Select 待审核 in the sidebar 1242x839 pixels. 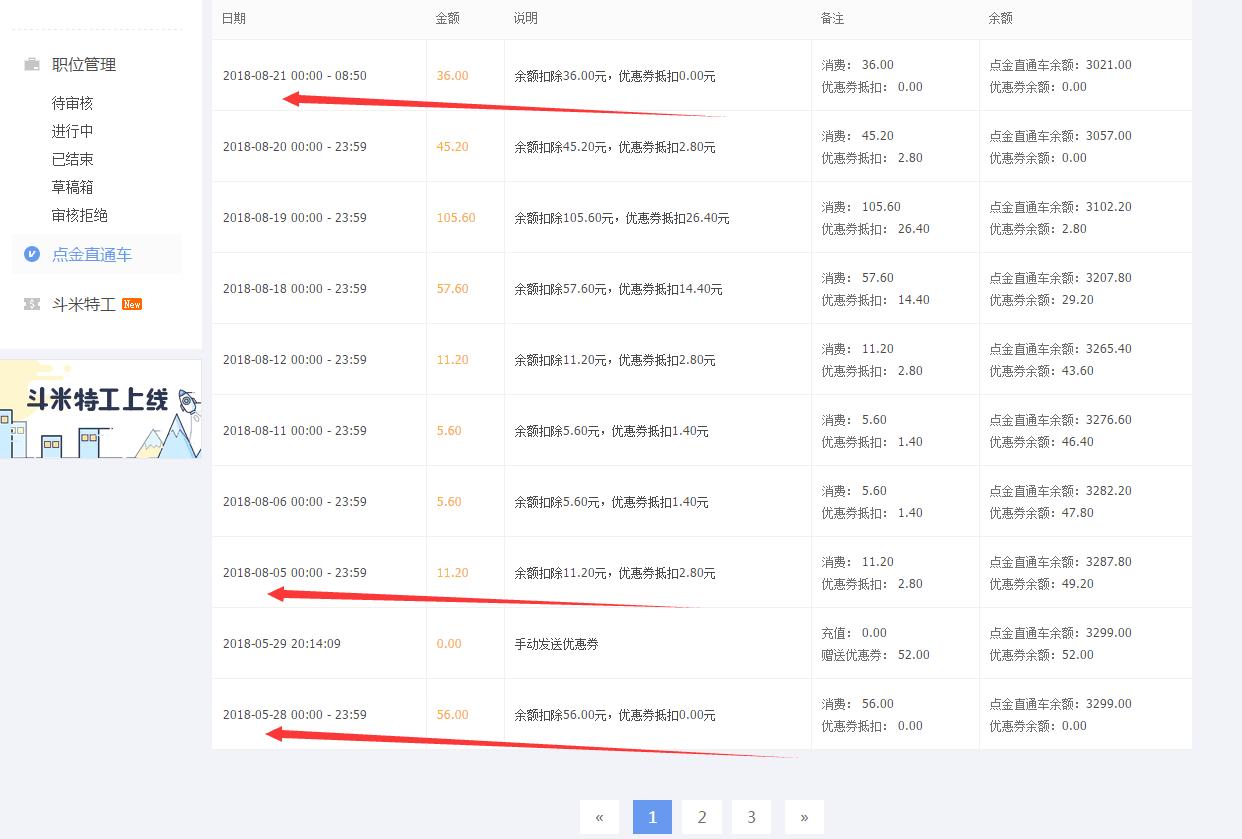coord(72,103)
